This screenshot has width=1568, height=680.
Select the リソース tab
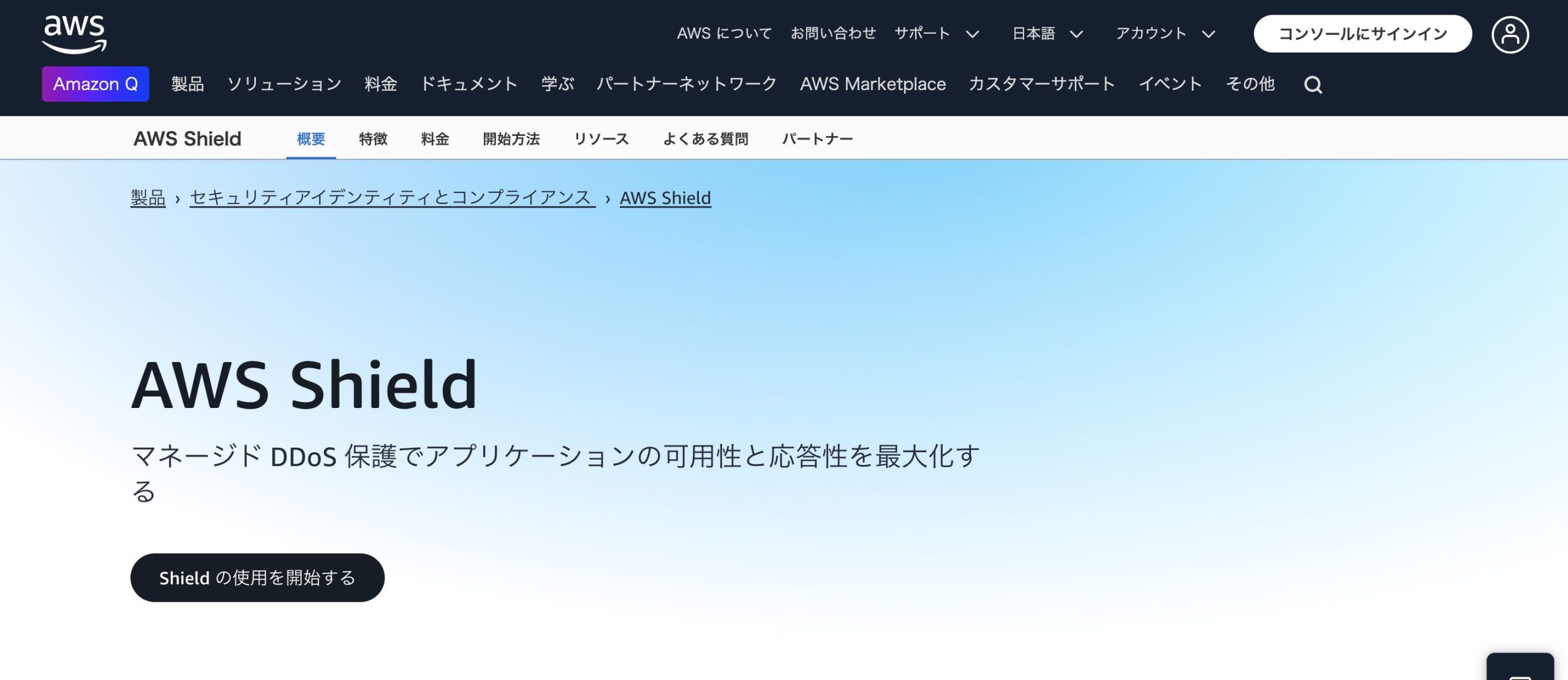(x=601, y=139)
